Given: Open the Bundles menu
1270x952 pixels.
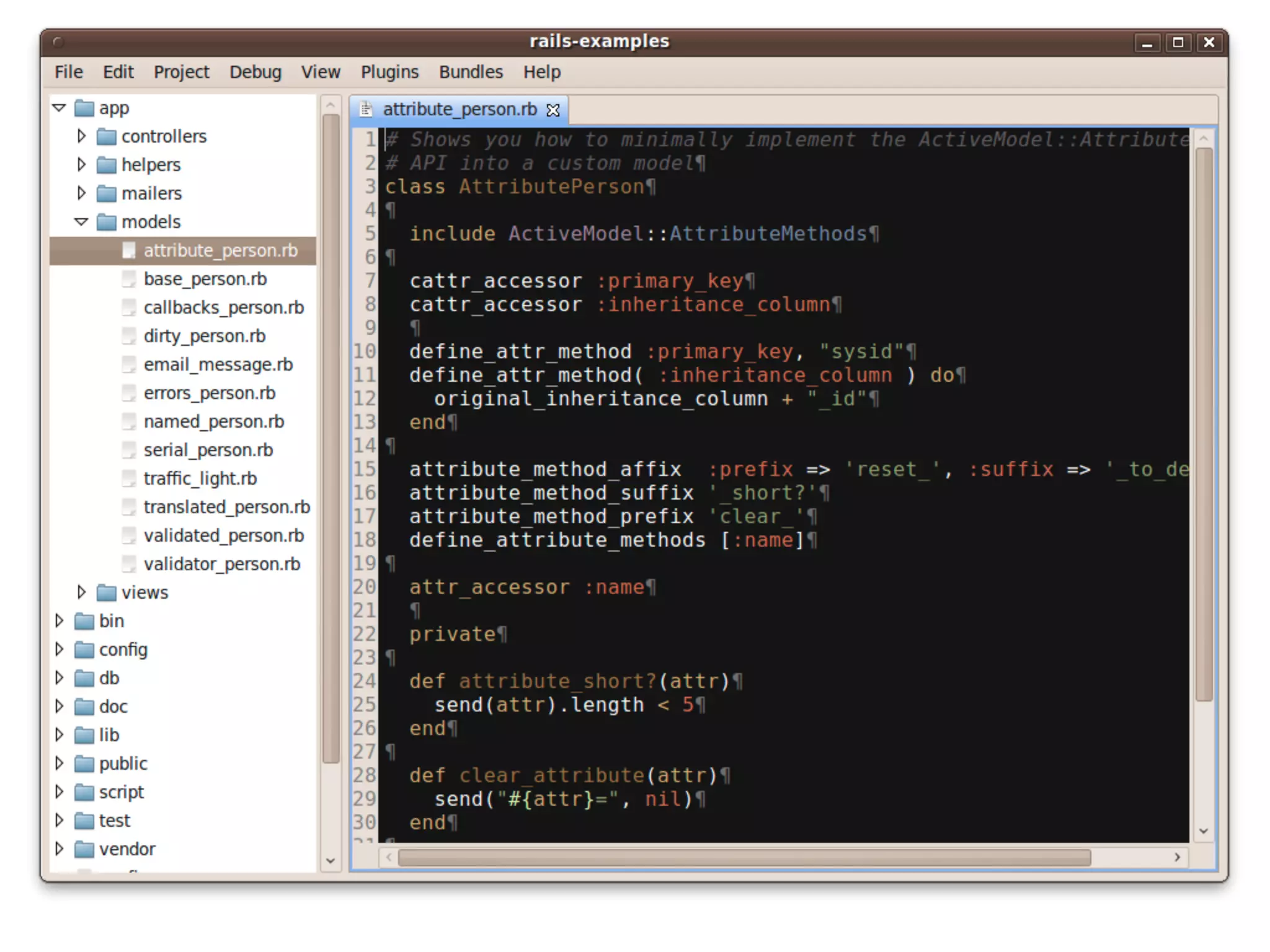Looking at the screenshot, I should (471, 72).
